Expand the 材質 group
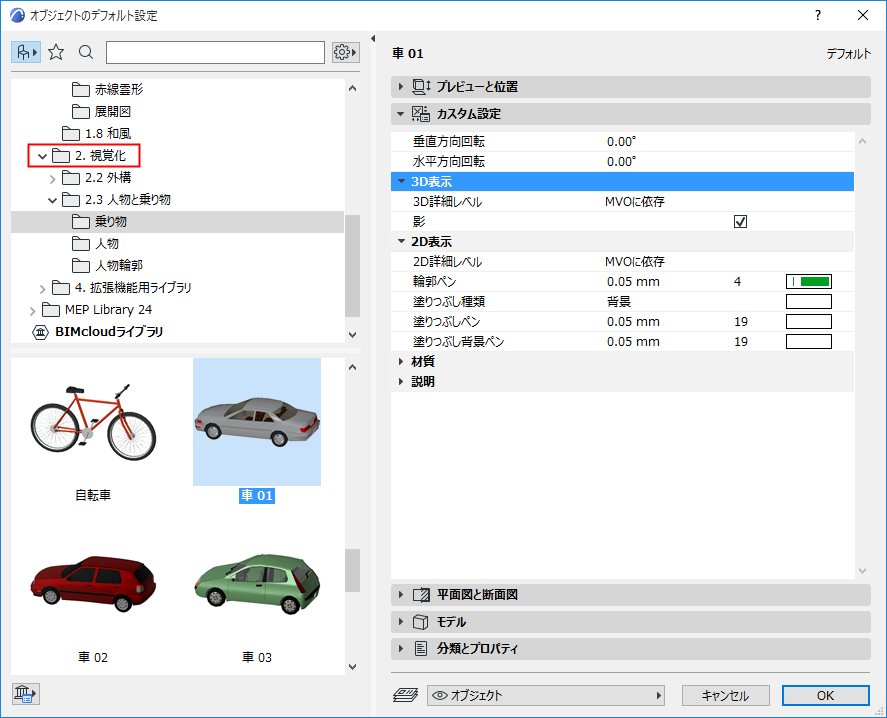 (401, 362)
